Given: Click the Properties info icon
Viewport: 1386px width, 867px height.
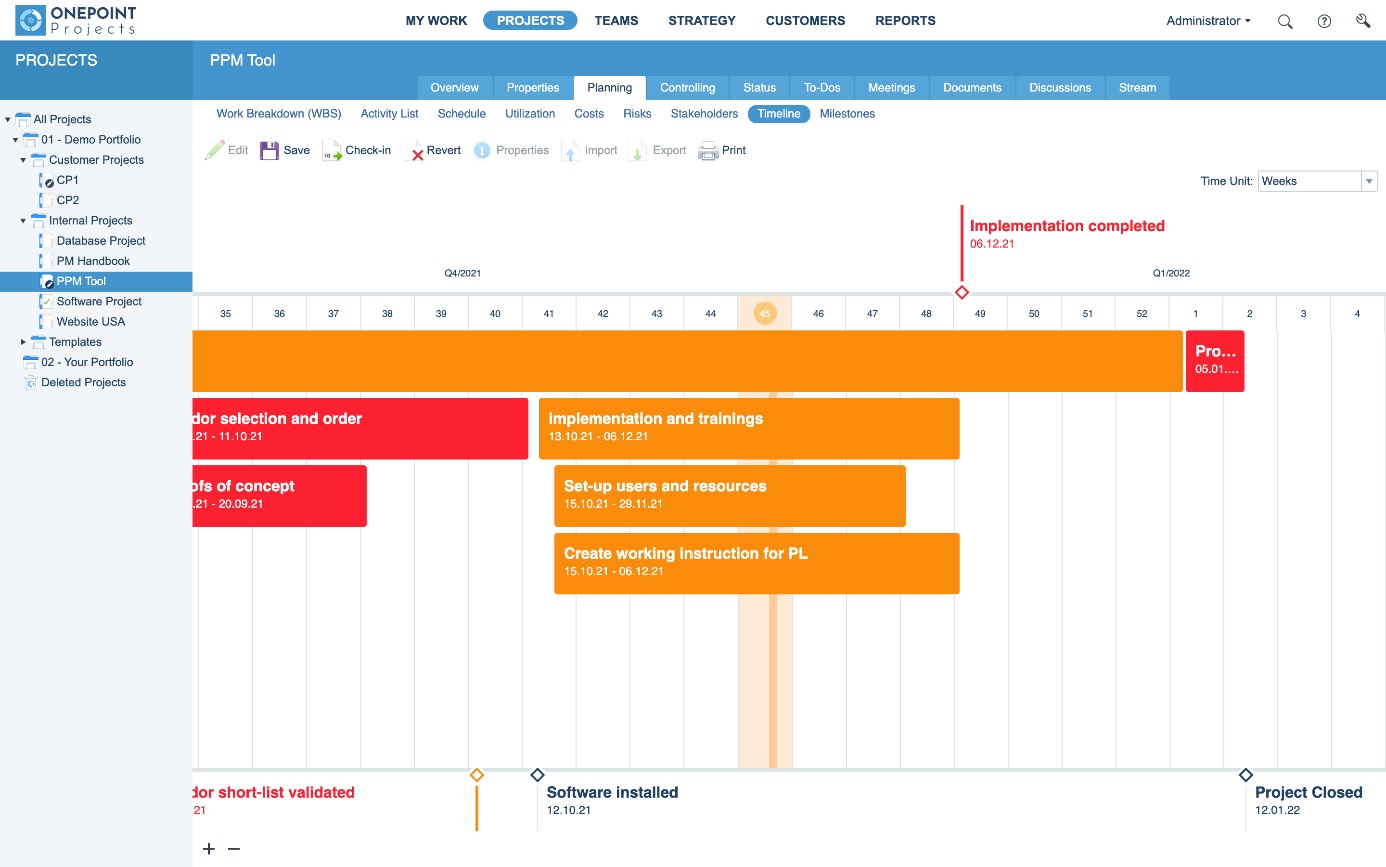Looking at the screenshot, I should pyautogui.click(x=482, y=150).
